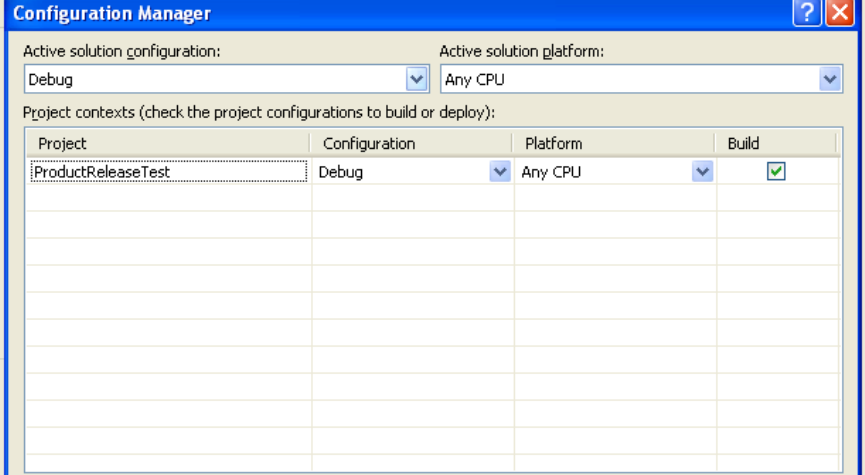Screen dimensions: 865x475
Task: Uncheck the Build checkbox for ProductReleaseTest
Action: [775, 172]
